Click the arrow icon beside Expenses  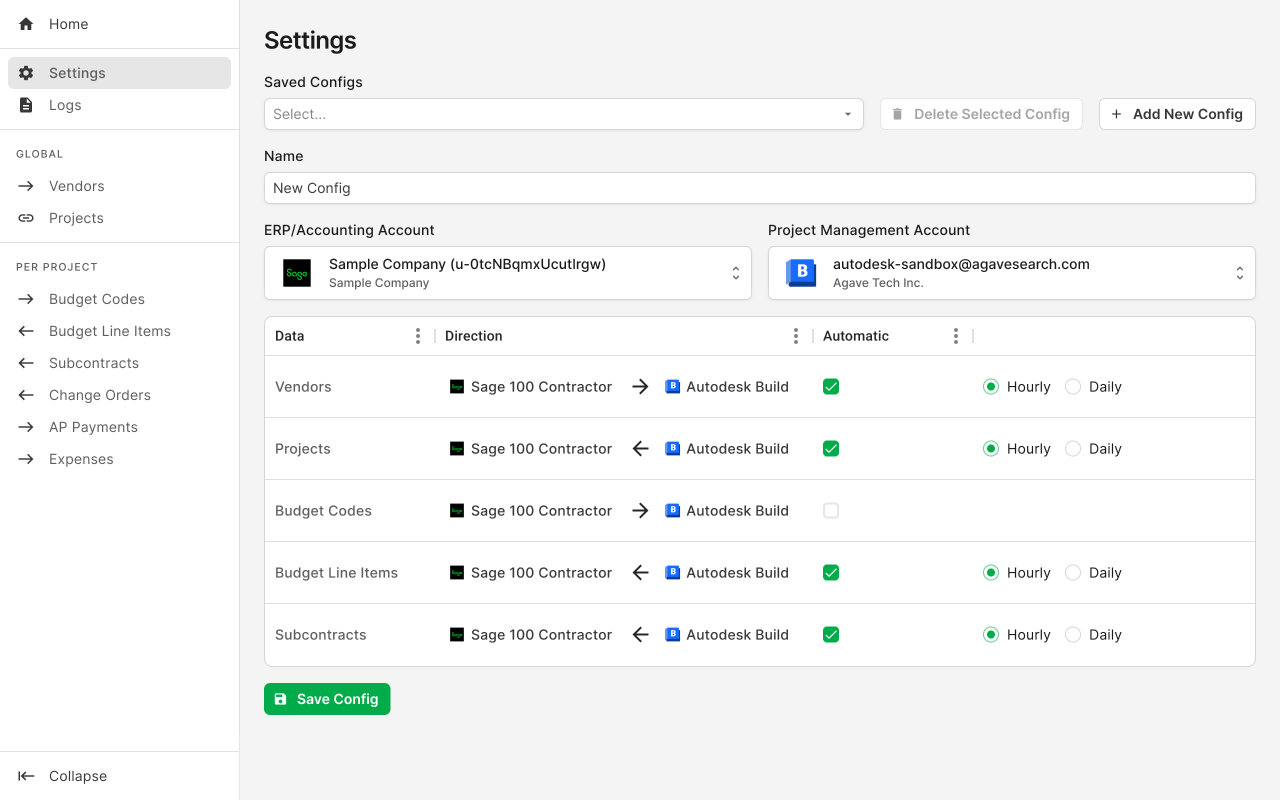click(26, 459)
